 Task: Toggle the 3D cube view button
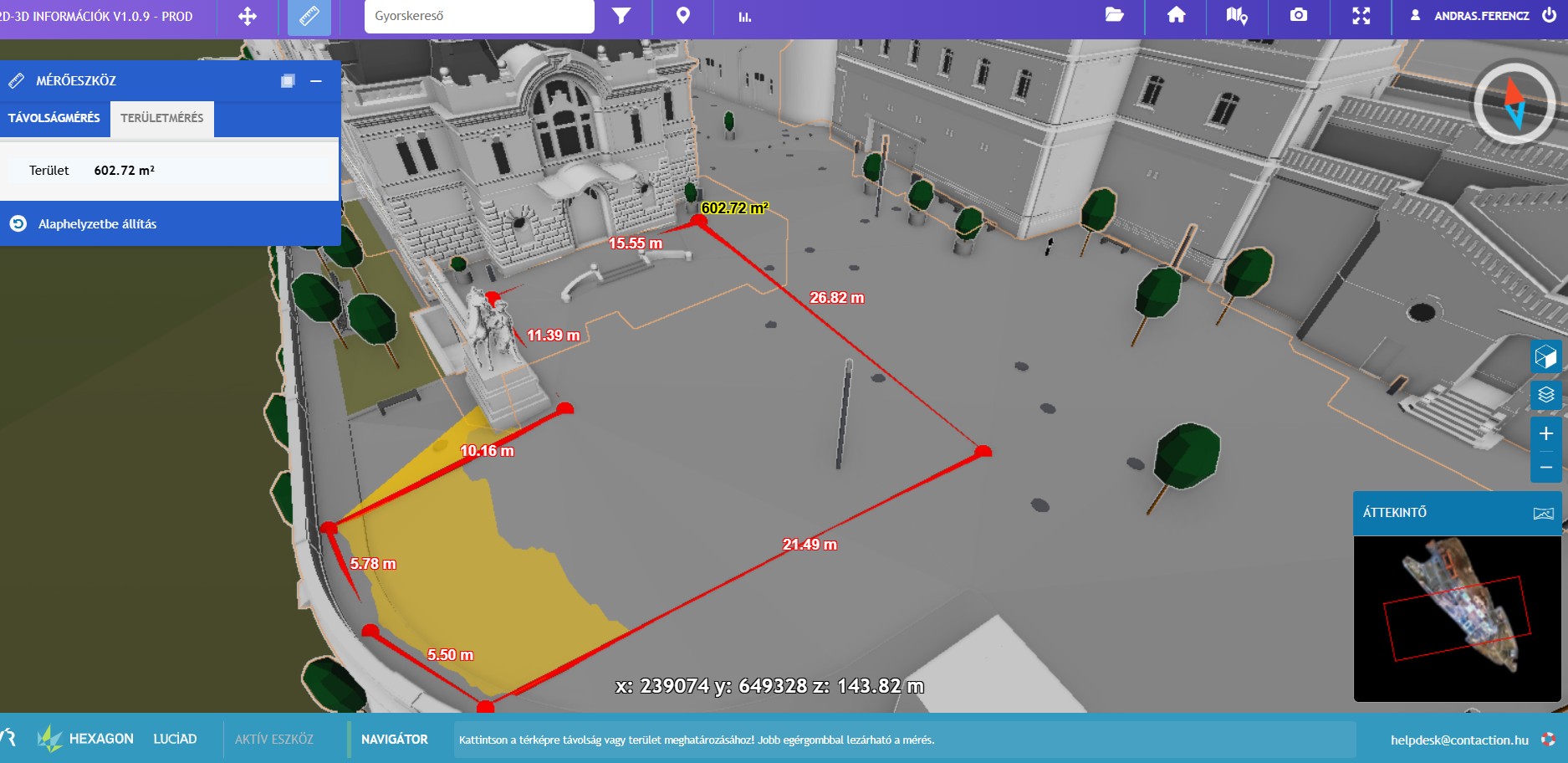1546,356
